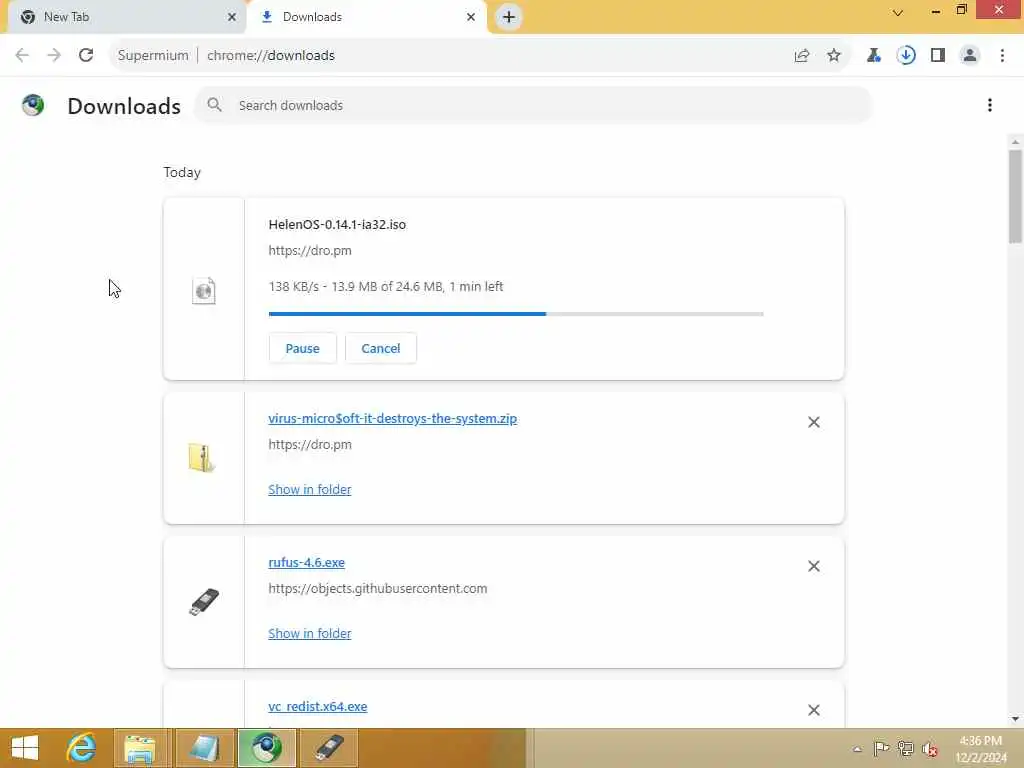Close the Downloads tab

(x=471, y=17)
